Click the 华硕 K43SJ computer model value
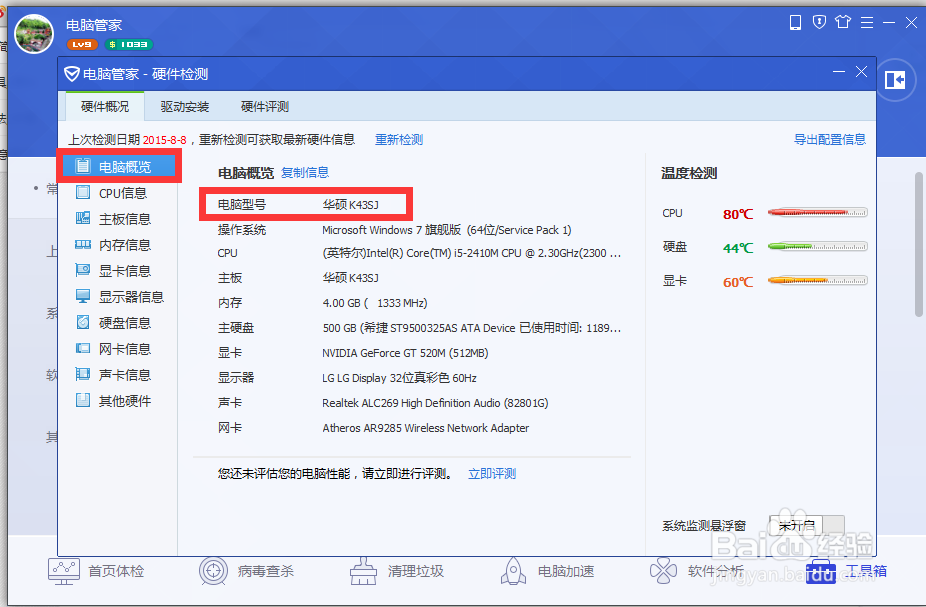The width and height of the screenshot is (926, 607). click(350, 205)
